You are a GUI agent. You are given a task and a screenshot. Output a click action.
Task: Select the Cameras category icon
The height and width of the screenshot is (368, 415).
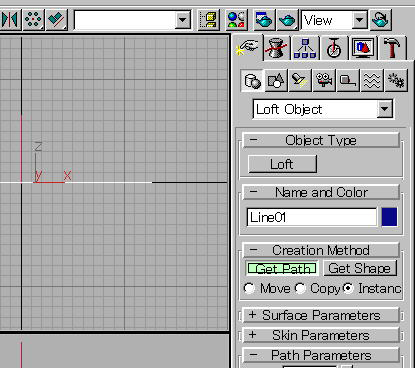(324, 80)
